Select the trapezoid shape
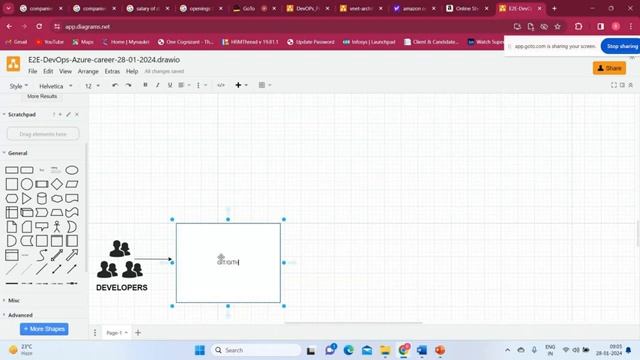This screenshot has width=640, height=360. (57, 212)
